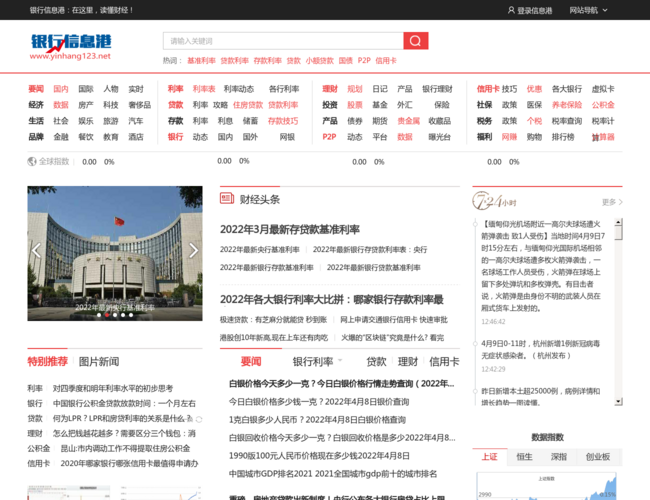Show previous slide with left arrow
The image size is (650, 500).
(x=36, y=250)
